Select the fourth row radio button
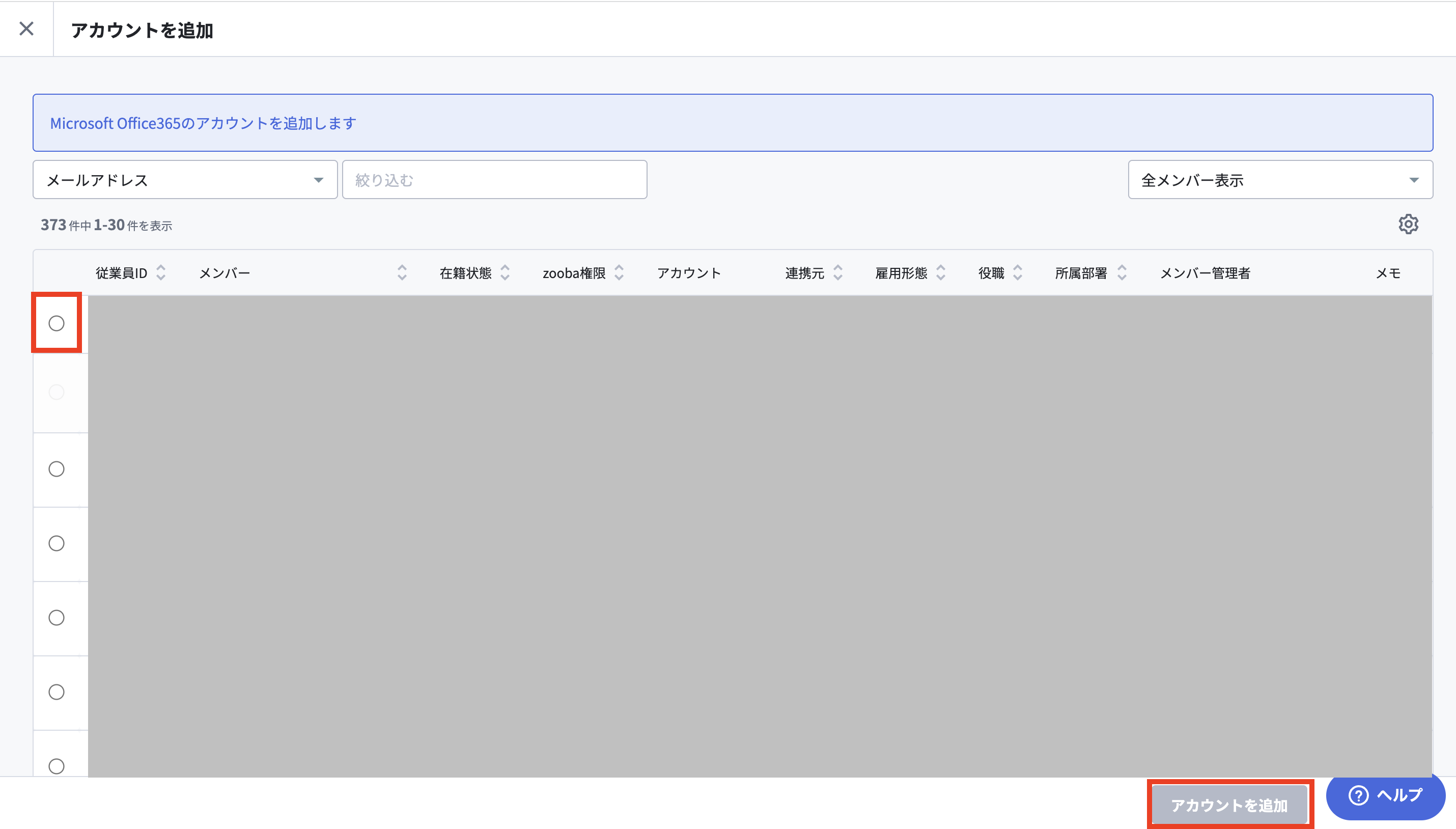The height and width of the screenshot is (829, 1456). point(57,543)
